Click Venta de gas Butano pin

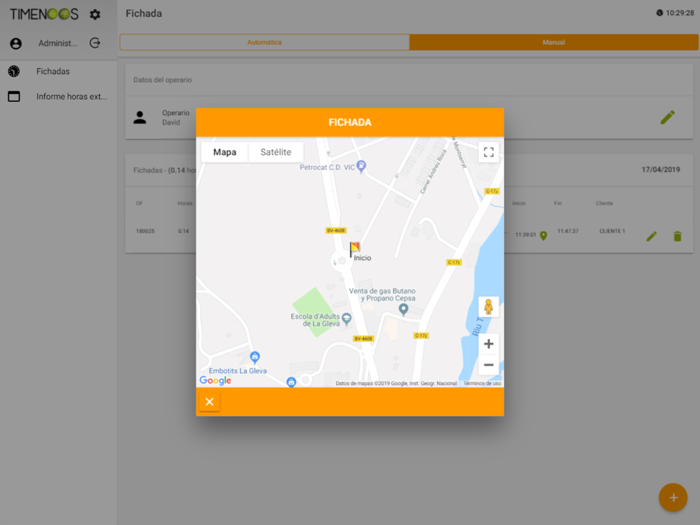click(x=404, y=309)
